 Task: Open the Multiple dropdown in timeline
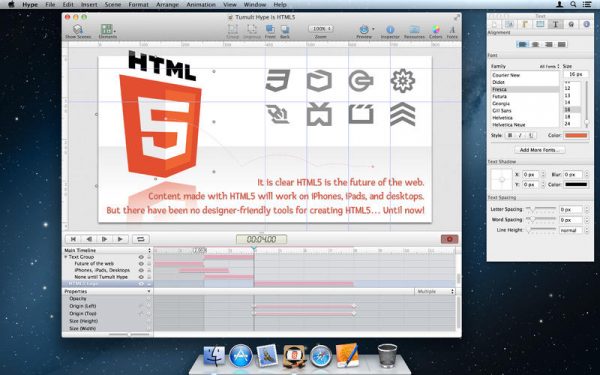click(435, 292)
